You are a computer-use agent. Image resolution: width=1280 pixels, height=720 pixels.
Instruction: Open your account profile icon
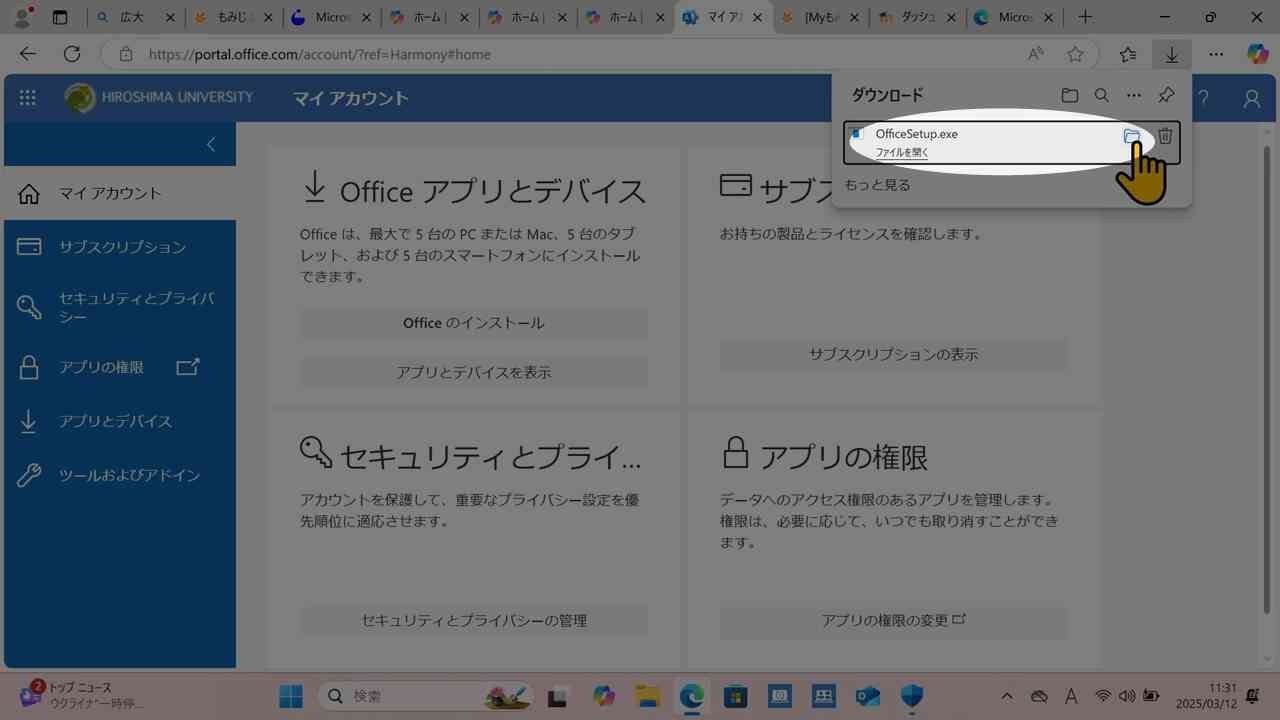coord(1251,97)
